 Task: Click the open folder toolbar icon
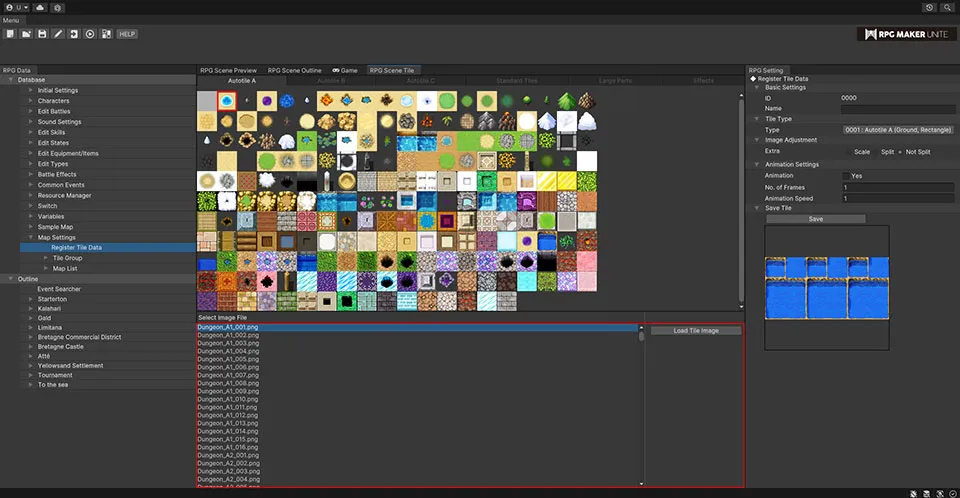point(26,34)
